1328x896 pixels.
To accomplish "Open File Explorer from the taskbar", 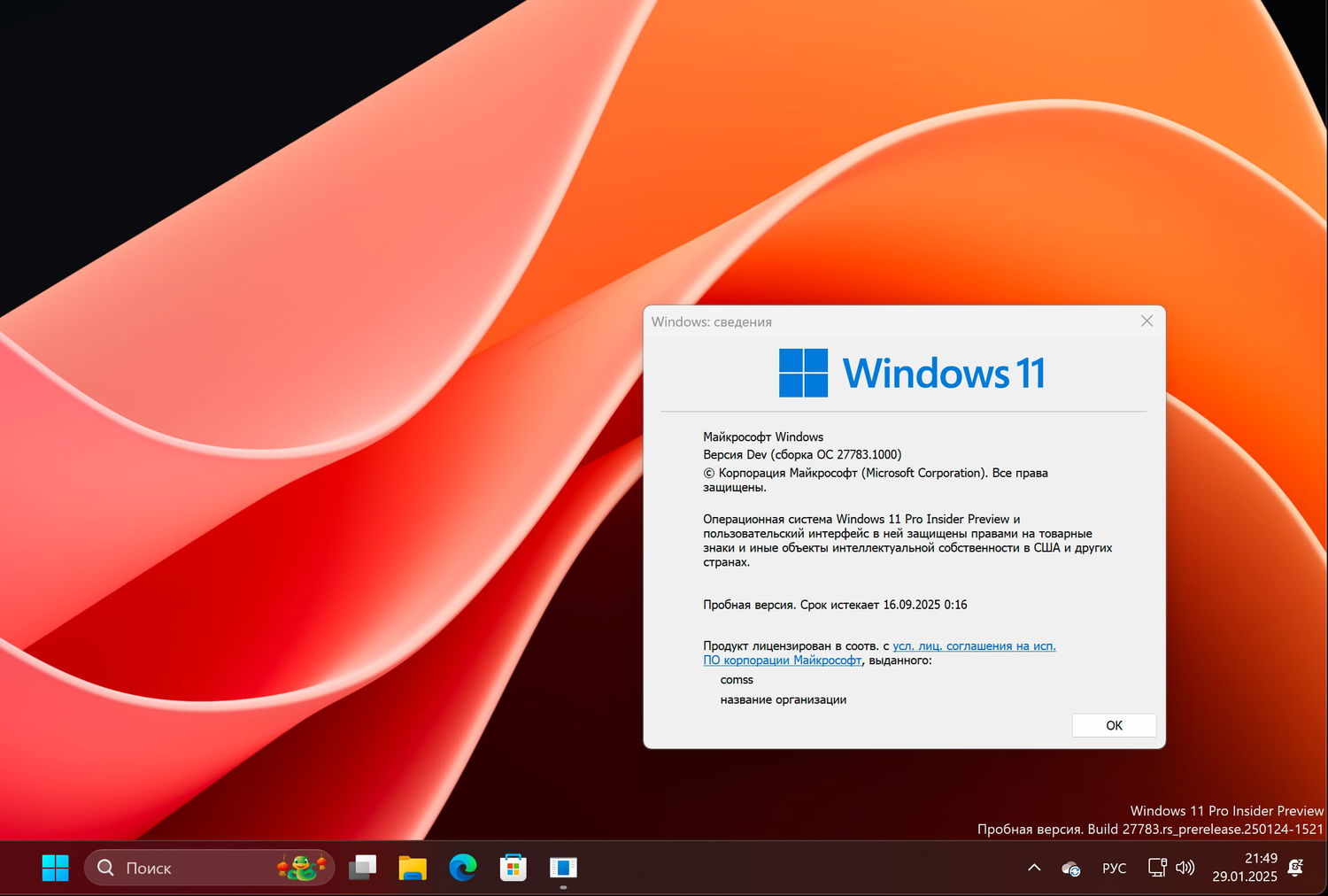I will [412, 868].
